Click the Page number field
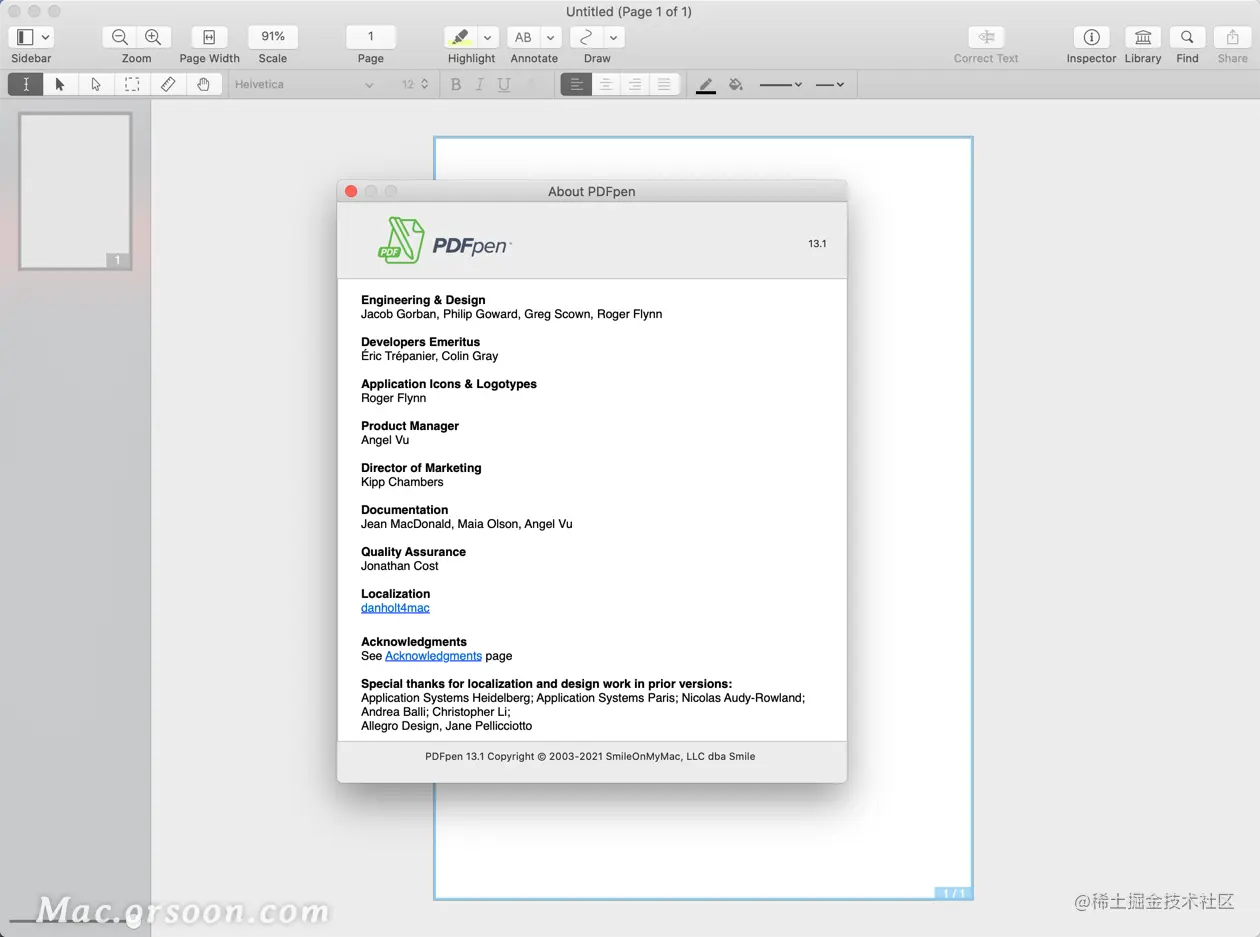 [x=370, y=36]
